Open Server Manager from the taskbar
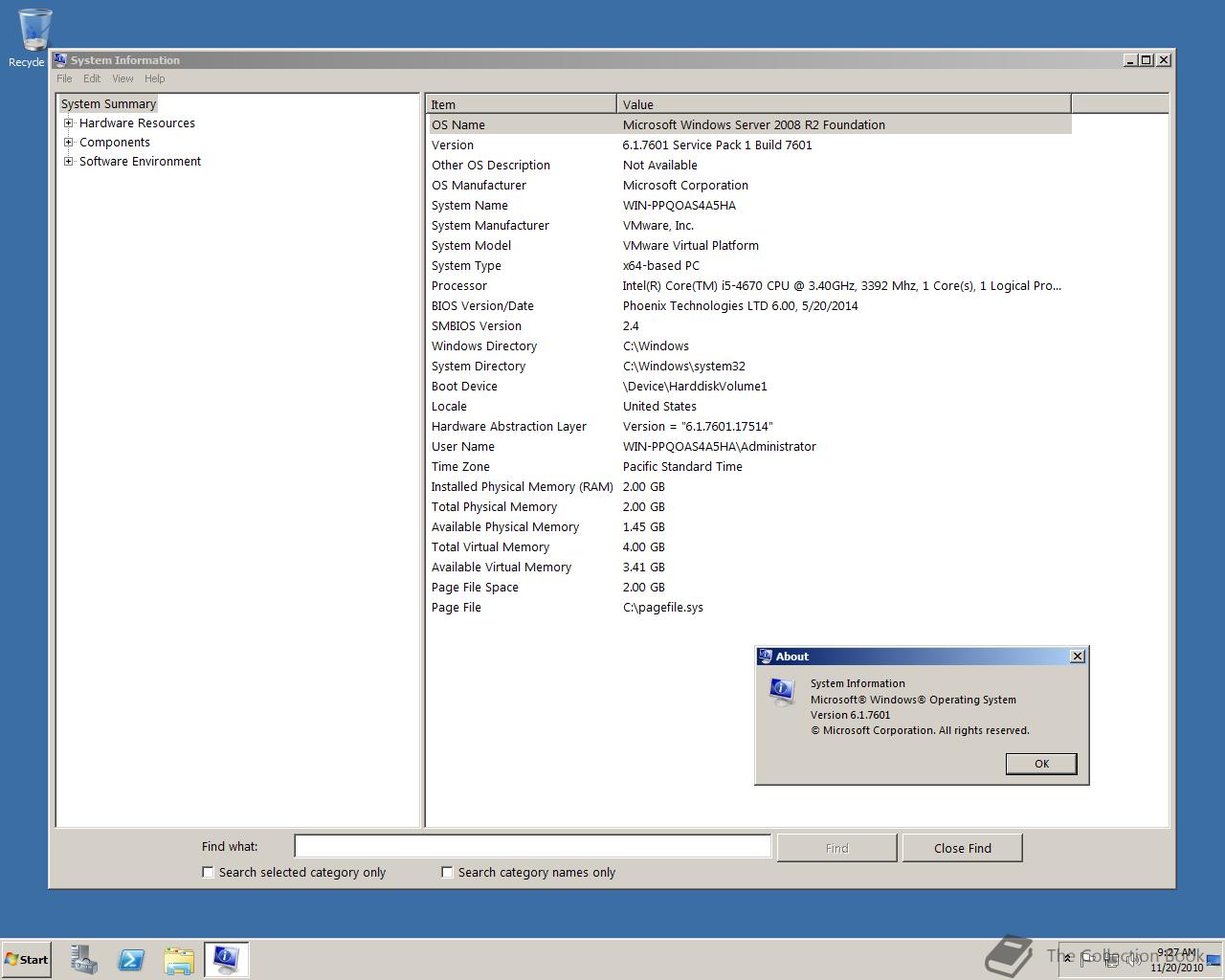The height and width of the screenshot is (980, 1225). point(83,959)
